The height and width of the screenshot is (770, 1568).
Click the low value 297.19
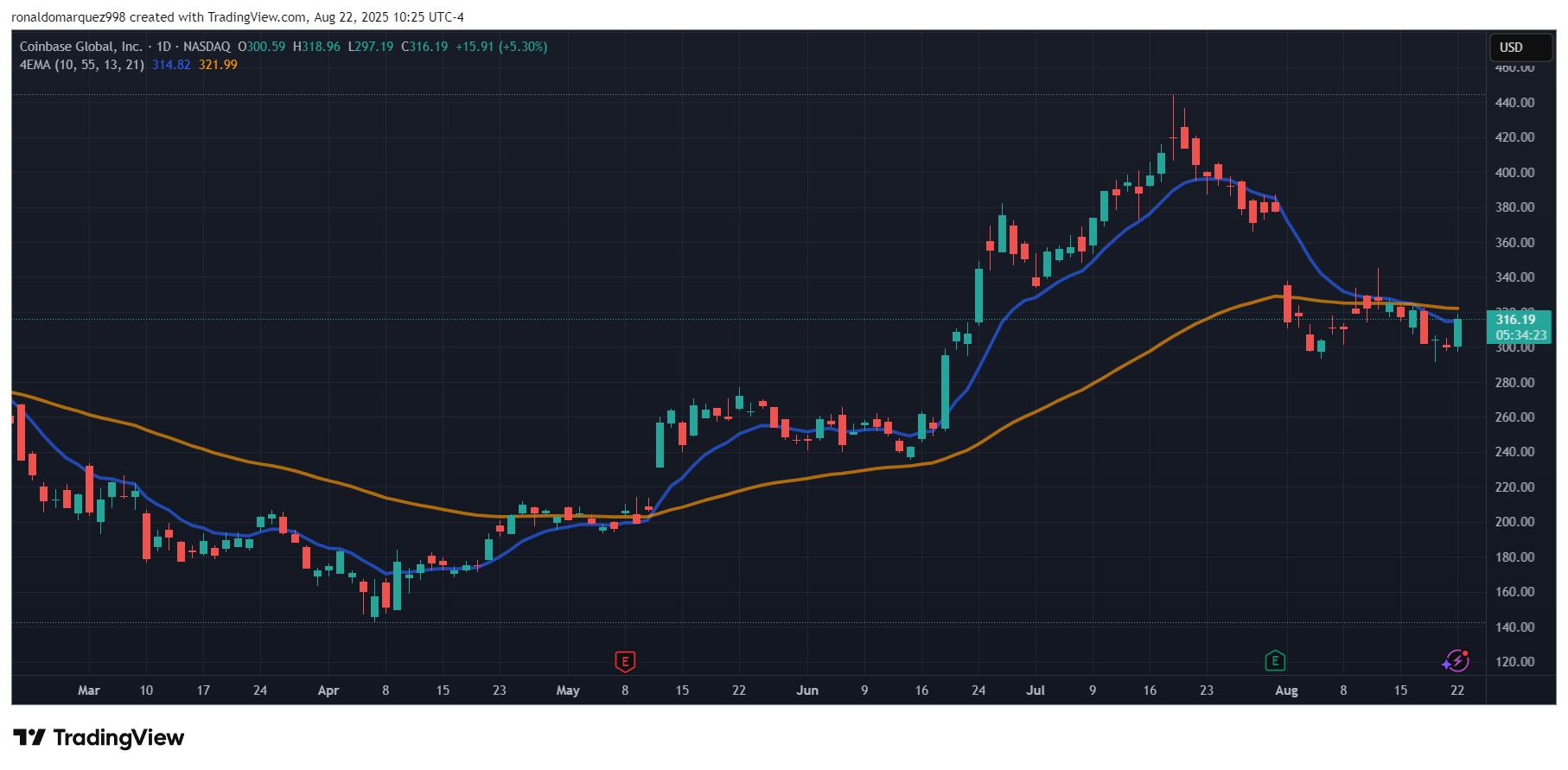pyautogui.click(x=374, y=47)
